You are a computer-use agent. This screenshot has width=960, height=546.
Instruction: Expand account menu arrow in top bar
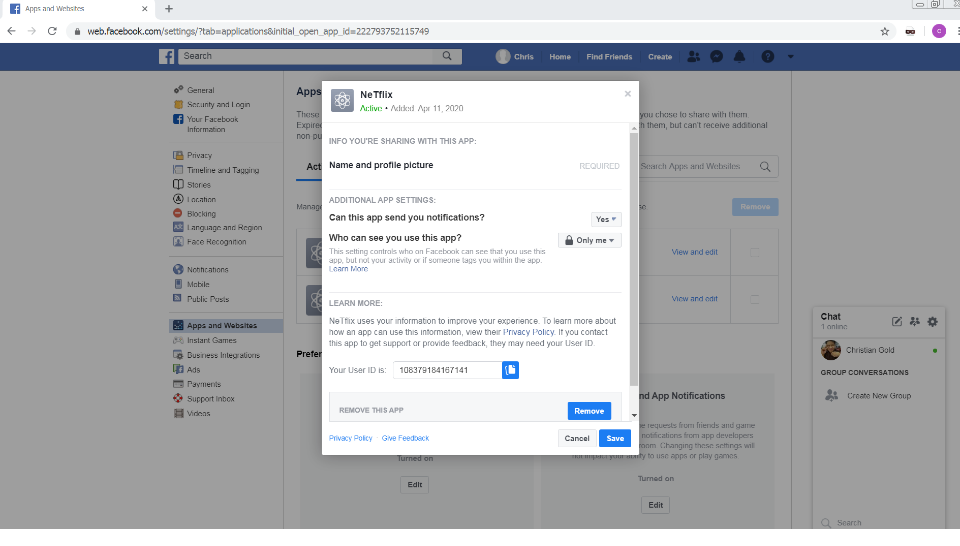[x=791, y=57]
